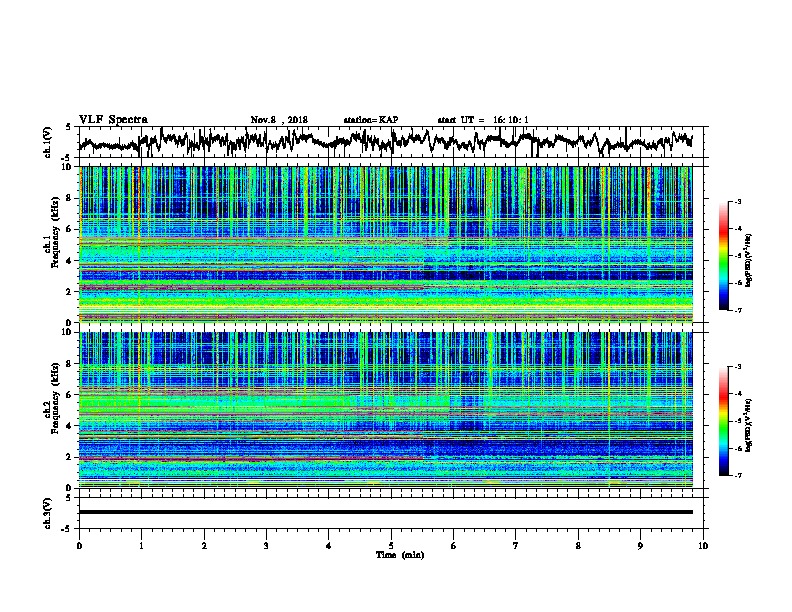Click the ch.1 spectrogram panel
The image size is (792, 612).
385,244
